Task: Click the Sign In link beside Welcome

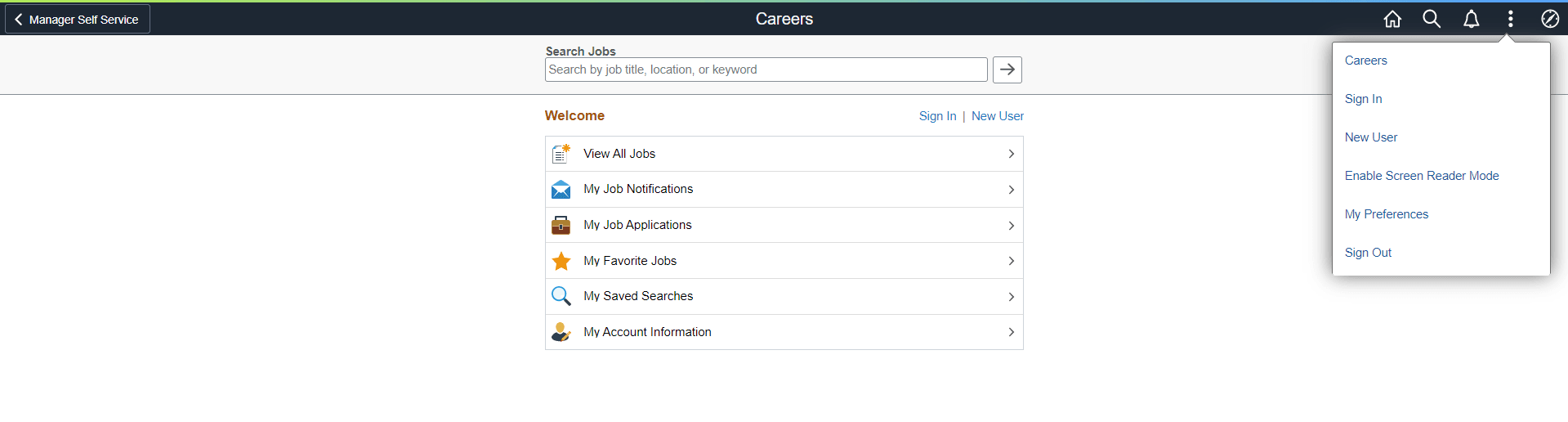Action: click(x=937, y=116)
